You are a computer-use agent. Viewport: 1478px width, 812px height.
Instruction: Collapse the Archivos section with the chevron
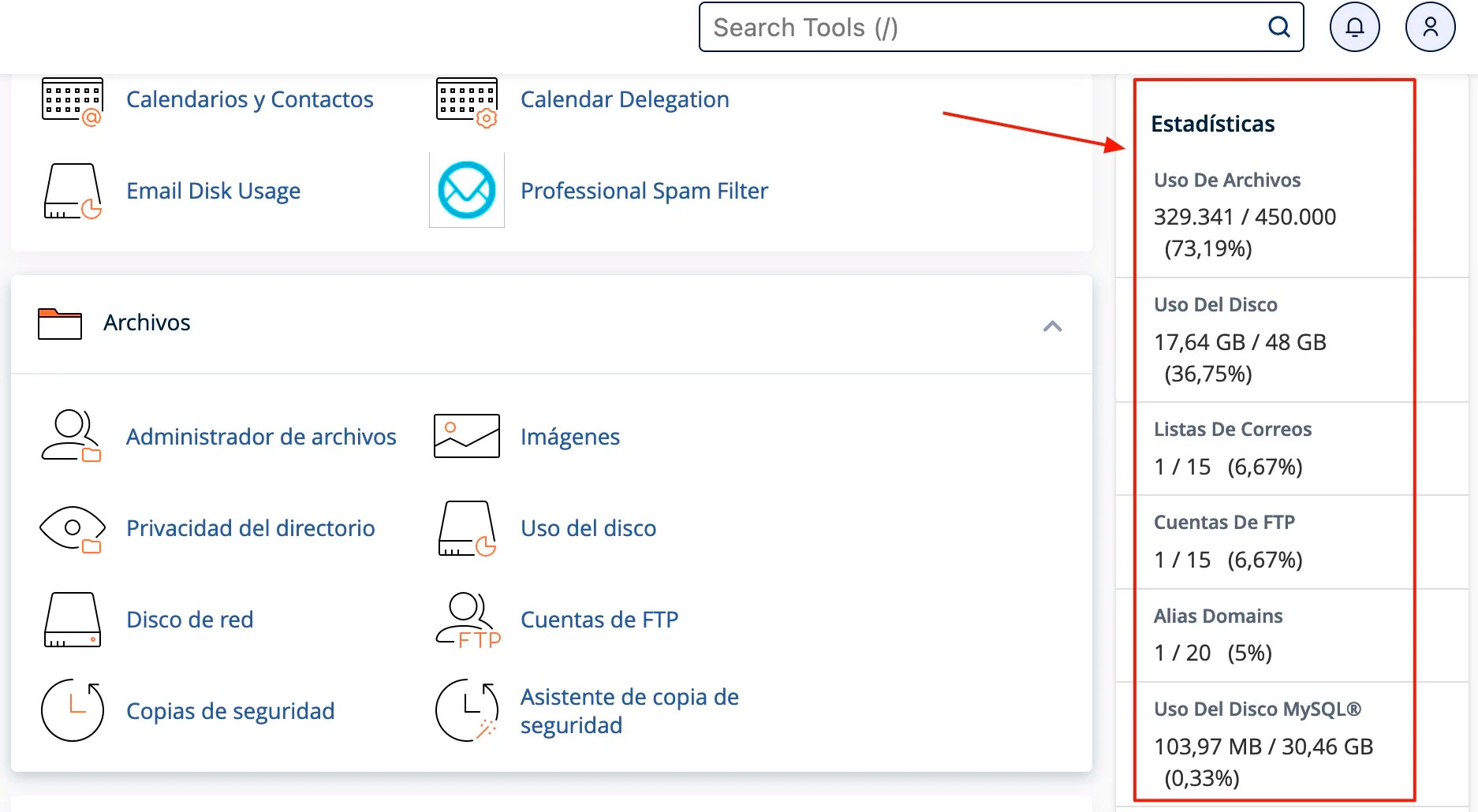pos(1052,326)
